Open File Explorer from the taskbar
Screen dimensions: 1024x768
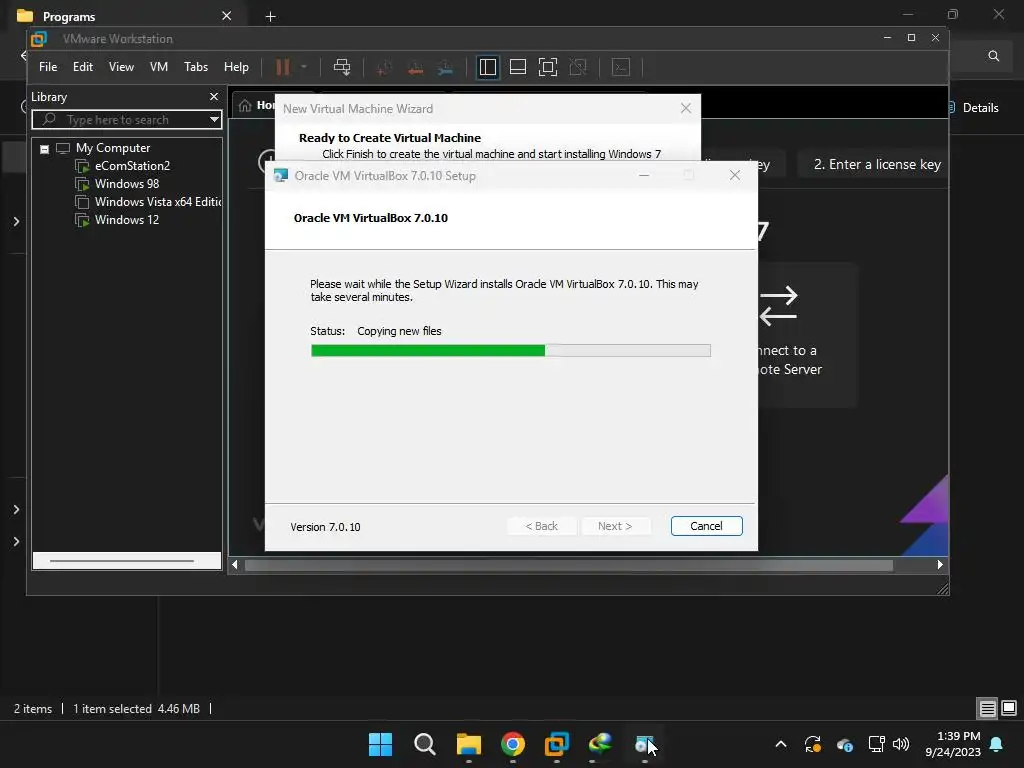click(x=468, y=744)
